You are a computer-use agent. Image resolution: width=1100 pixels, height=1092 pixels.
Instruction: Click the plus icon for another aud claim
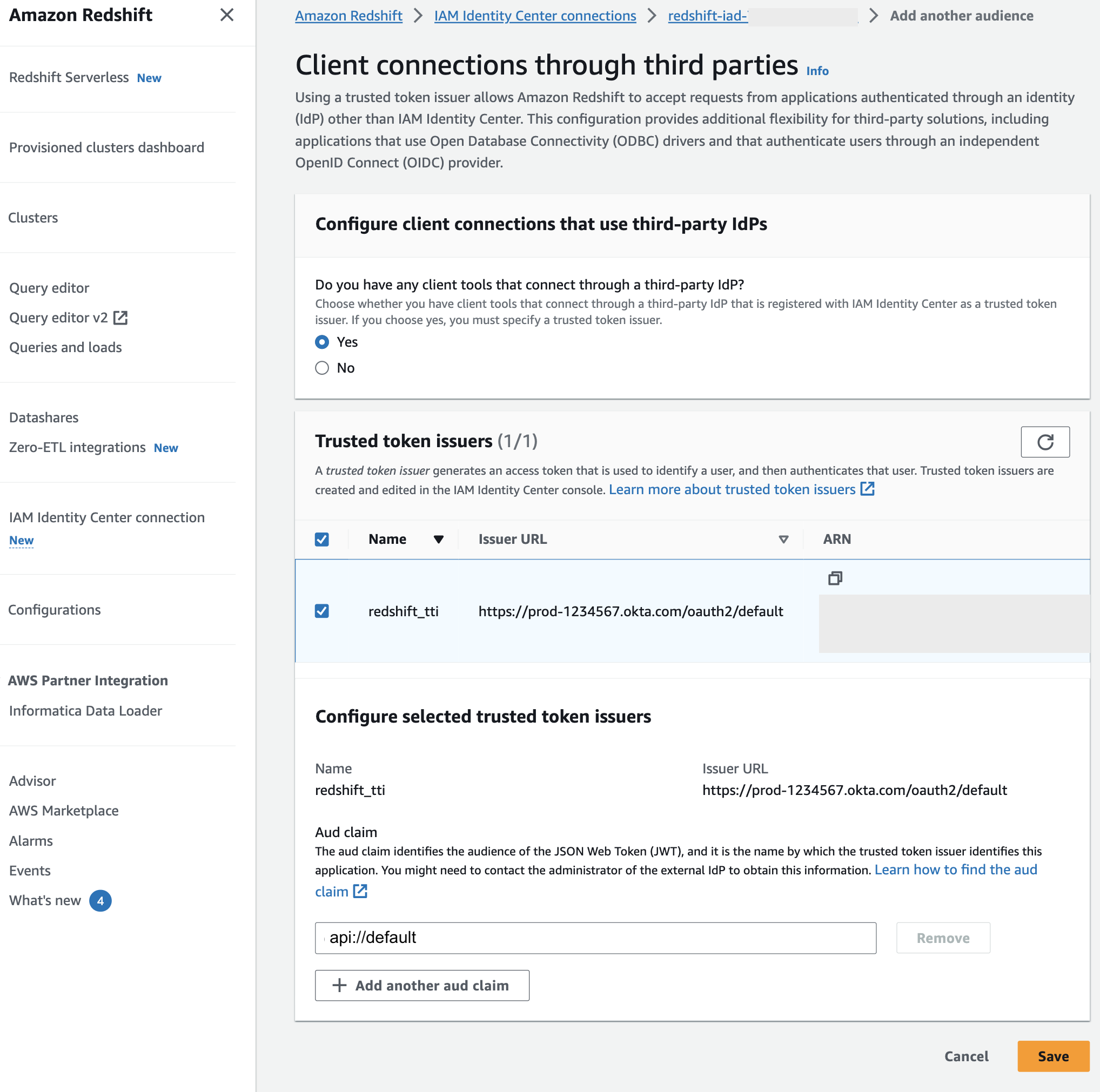[339, 985]
